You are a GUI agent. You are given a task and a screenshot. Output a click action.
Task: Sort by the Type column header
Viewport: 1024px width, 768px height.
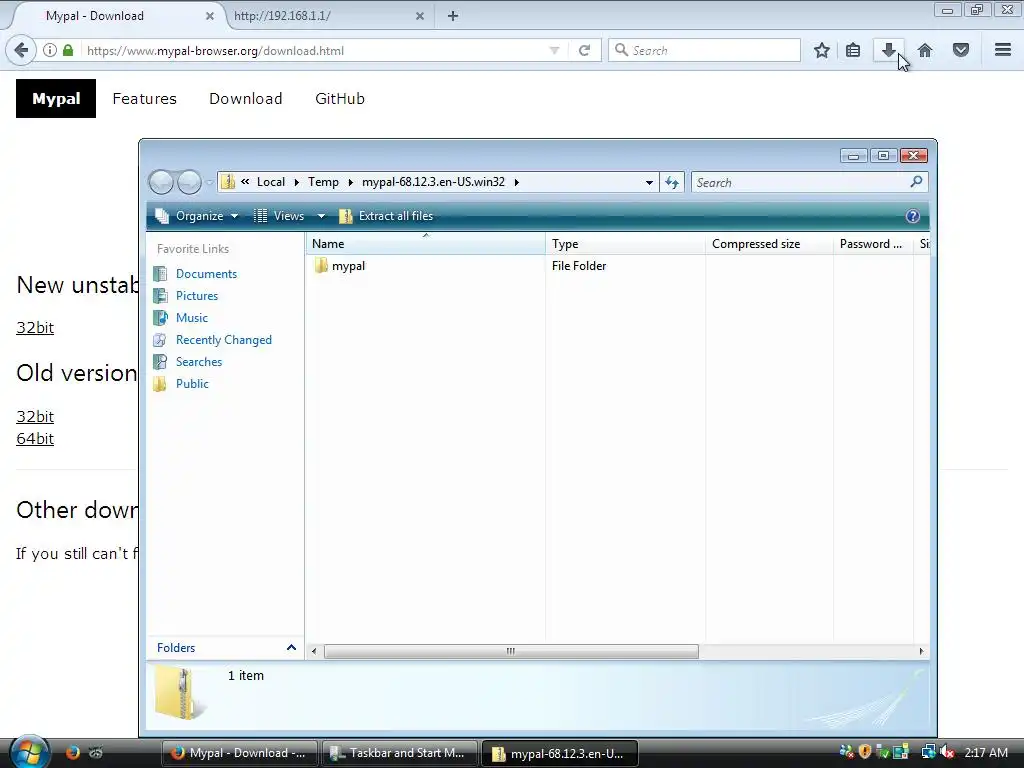[x=625, y=244]
